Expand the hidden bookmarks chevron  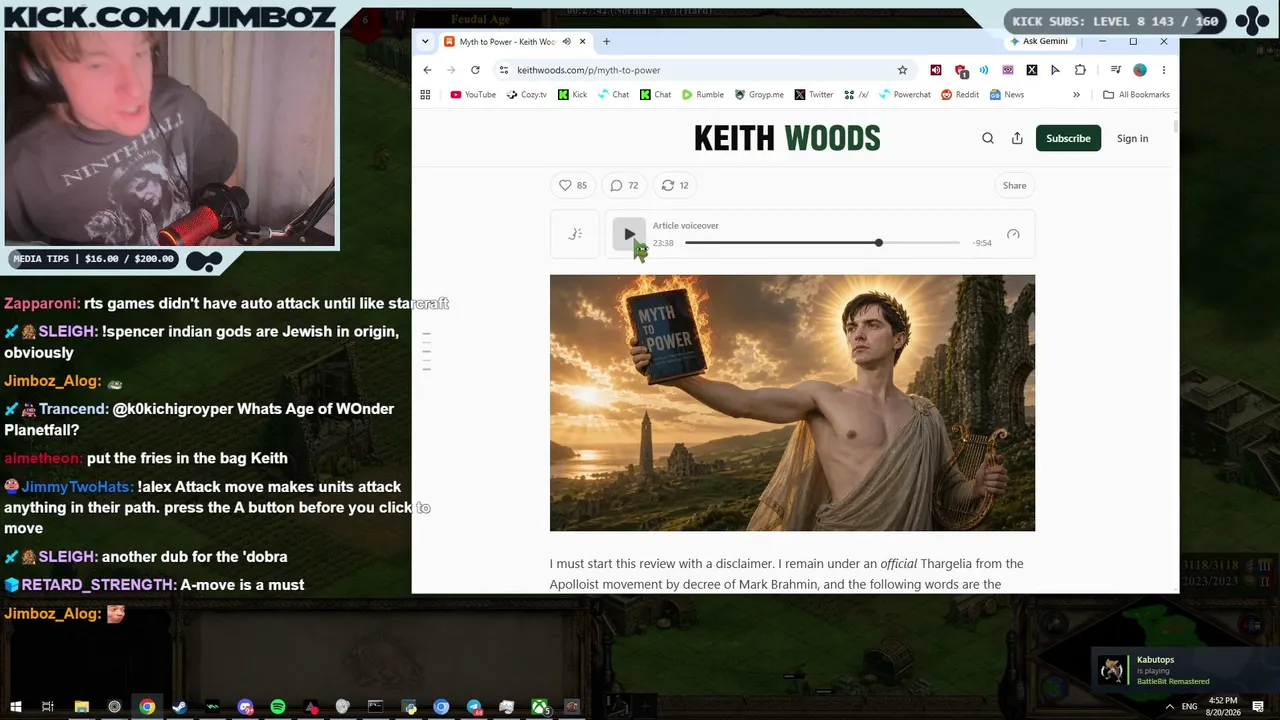[1077, 95]
